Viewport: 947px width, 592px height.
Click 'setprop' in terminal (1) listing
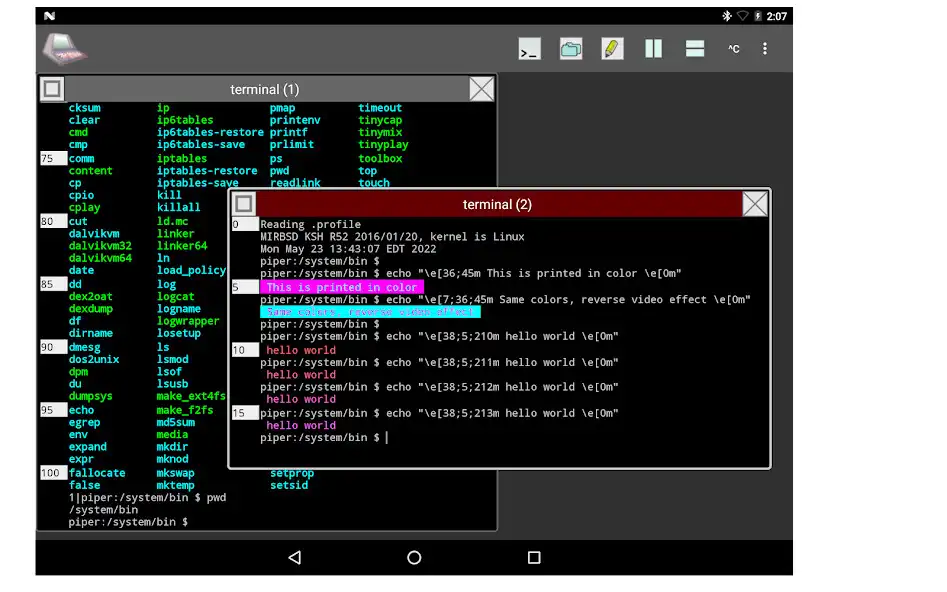click(x=292, y=472)
